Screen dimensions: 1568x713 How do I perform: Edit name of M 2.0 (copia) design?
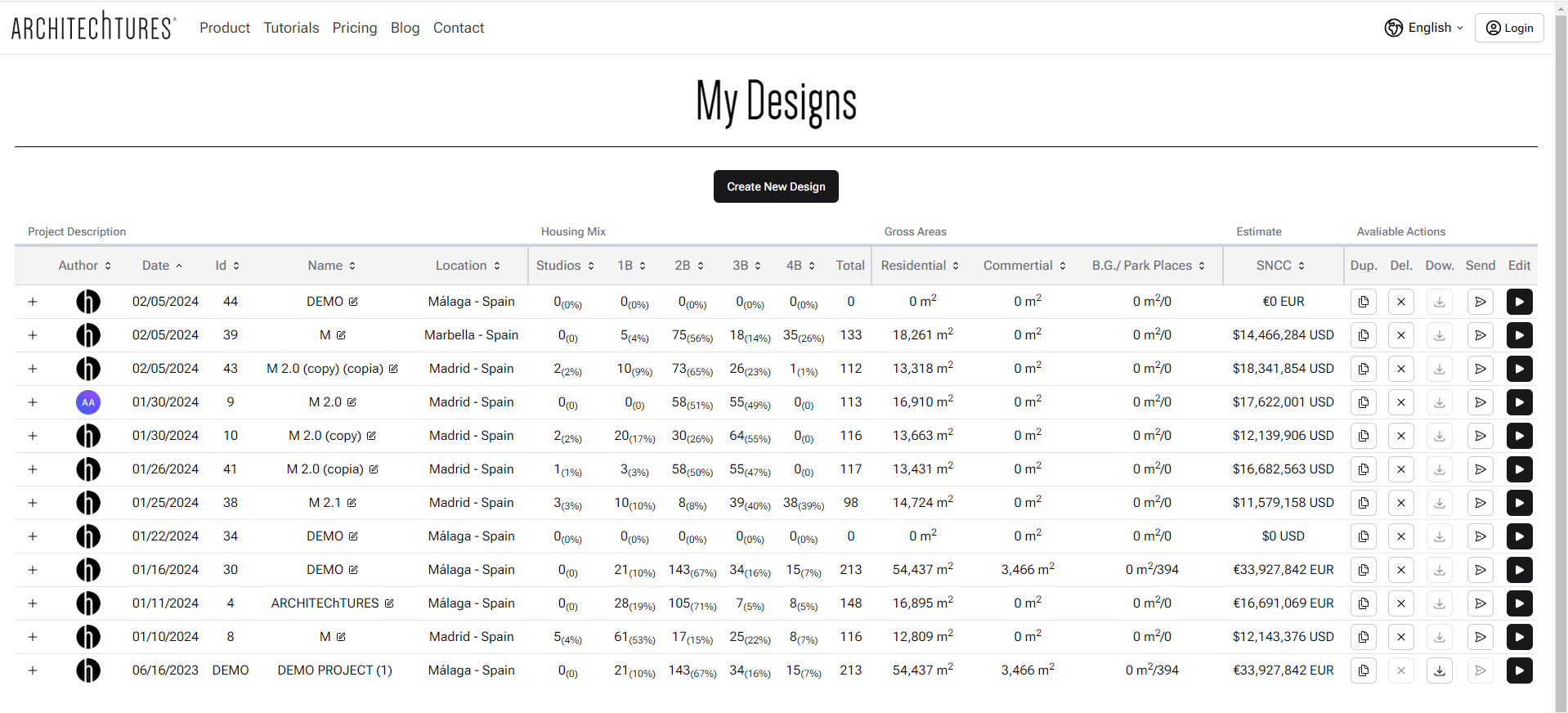(x=374, y=469)
